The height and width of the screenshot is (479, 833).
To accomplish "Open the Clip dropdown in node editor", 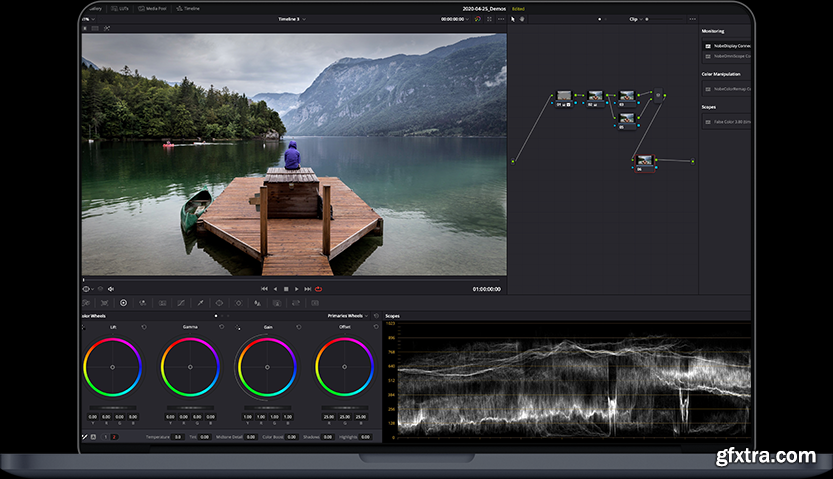I will click(x=635, y=18).
